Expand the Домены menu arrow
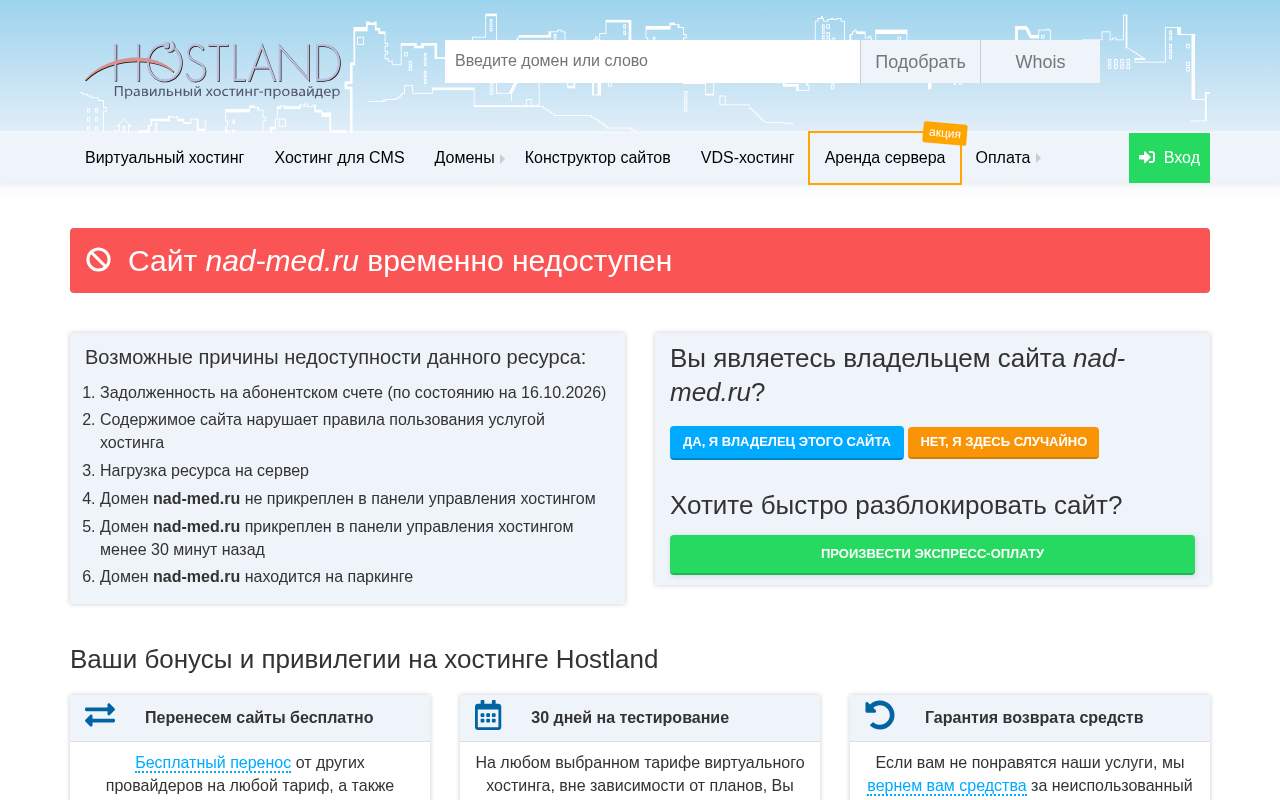 coord(502,158)
